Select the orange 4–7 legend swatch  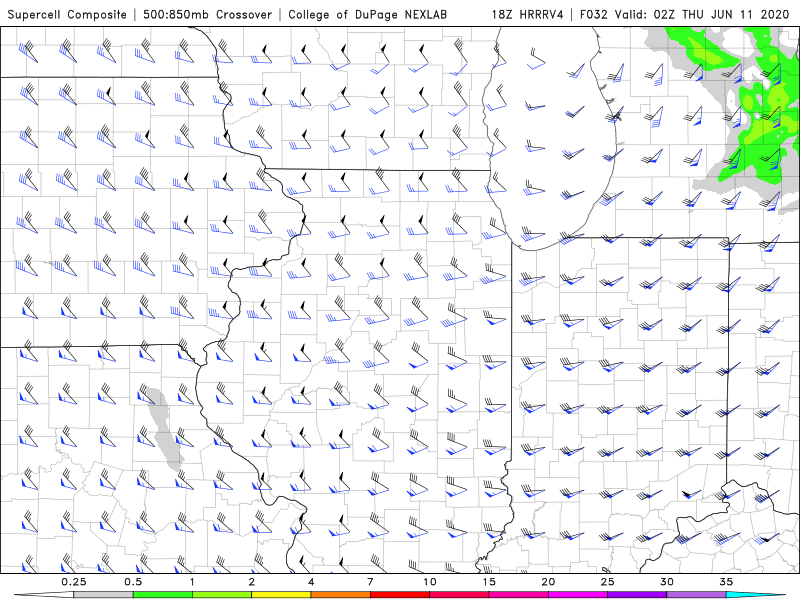tap(340, 595)
